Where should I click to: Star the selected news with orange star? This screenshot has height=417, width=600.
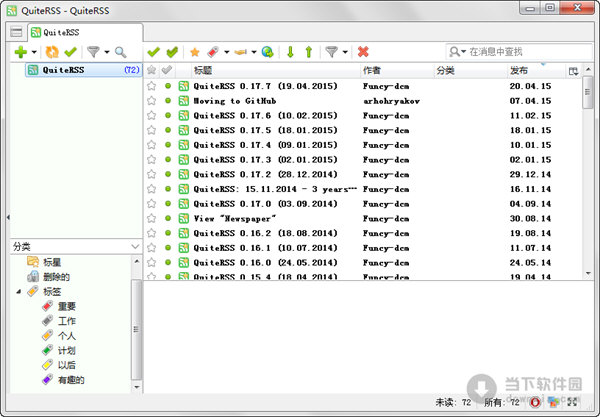point(195,52)
